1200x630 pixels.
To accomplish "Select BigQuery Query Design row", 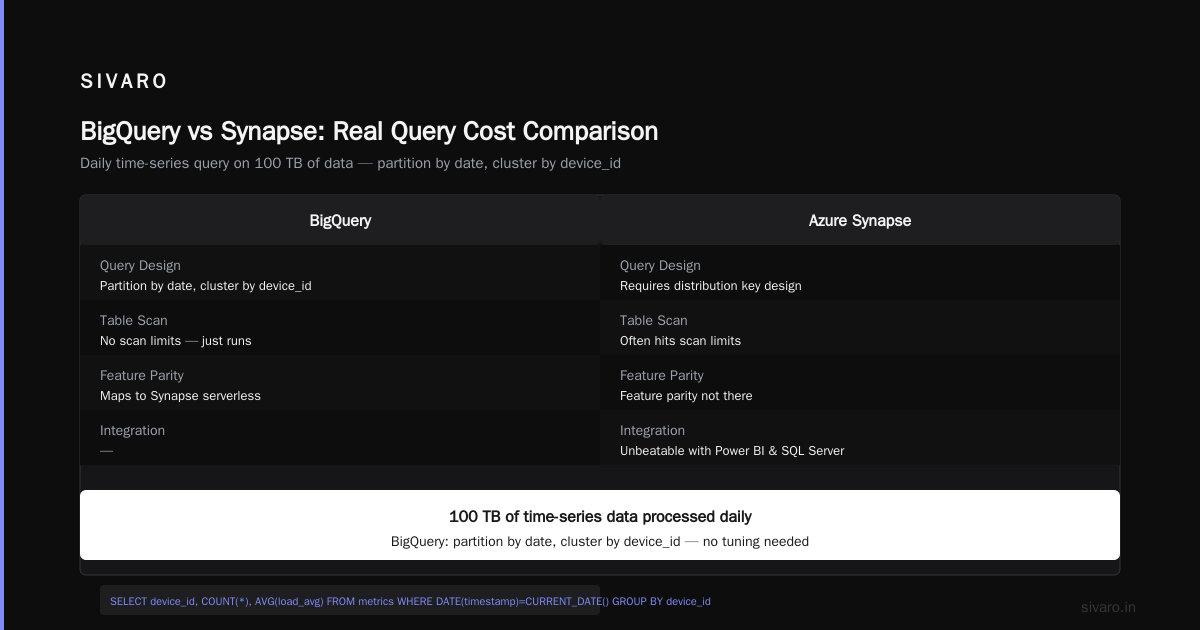I will tap(340, 273).
